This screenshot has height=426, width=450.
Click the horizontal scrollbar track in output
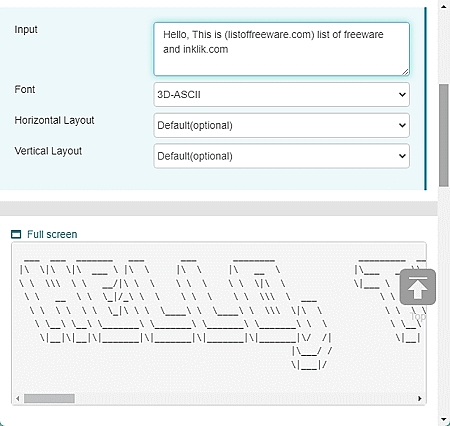tap(245, 398)
